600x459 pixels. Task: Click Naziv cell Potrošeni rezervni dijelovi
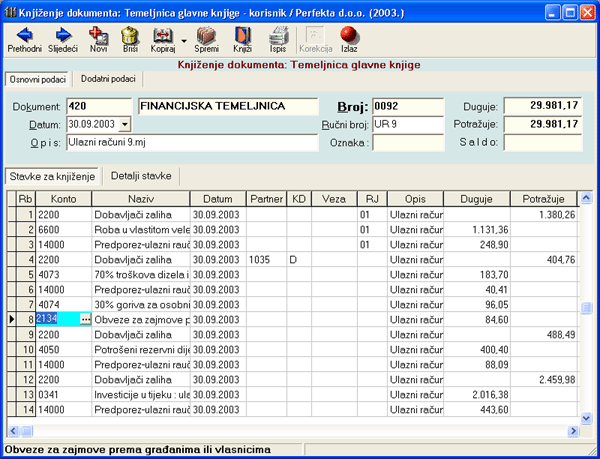(x=141, y=350)
